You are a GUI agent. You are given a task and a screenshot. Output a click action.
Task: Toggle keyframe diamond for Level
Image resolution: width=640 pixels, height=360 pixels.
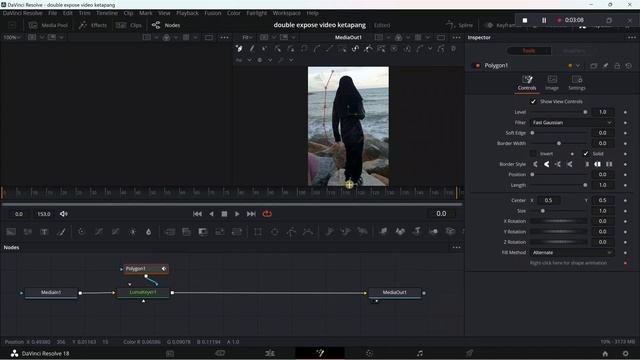625,112
